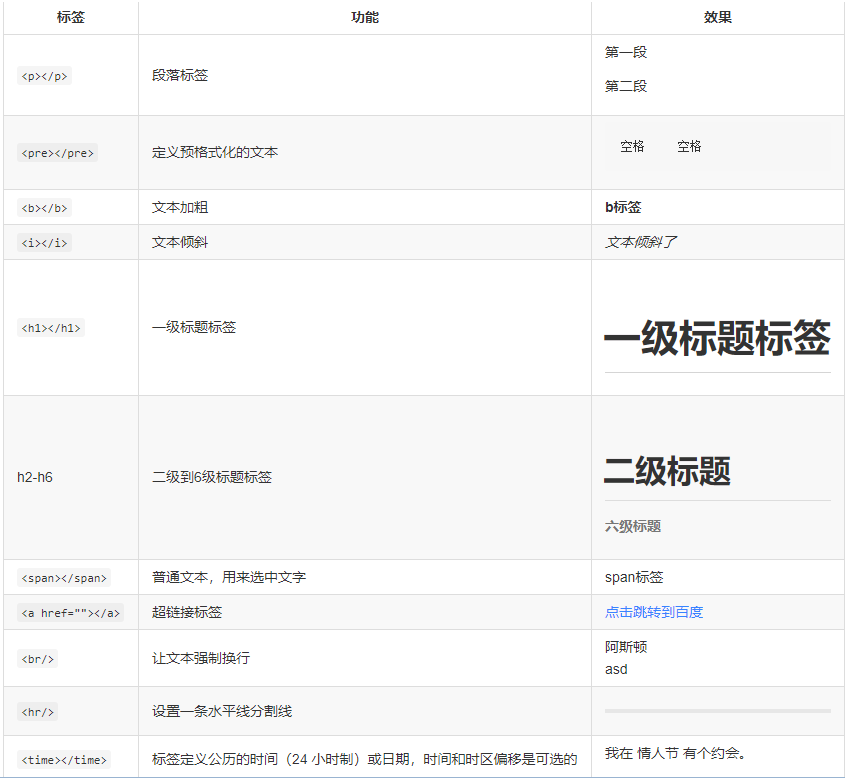This screenshot has height=778, width=845.
Task: Click the 设置一条水平线分割线 description
Action: point(222,711)
